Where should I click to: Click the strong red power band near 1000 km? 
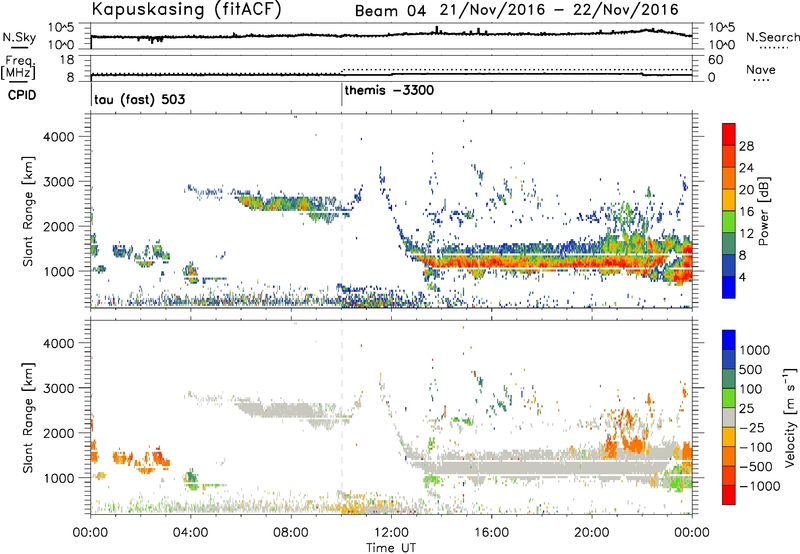click(541, 263)
